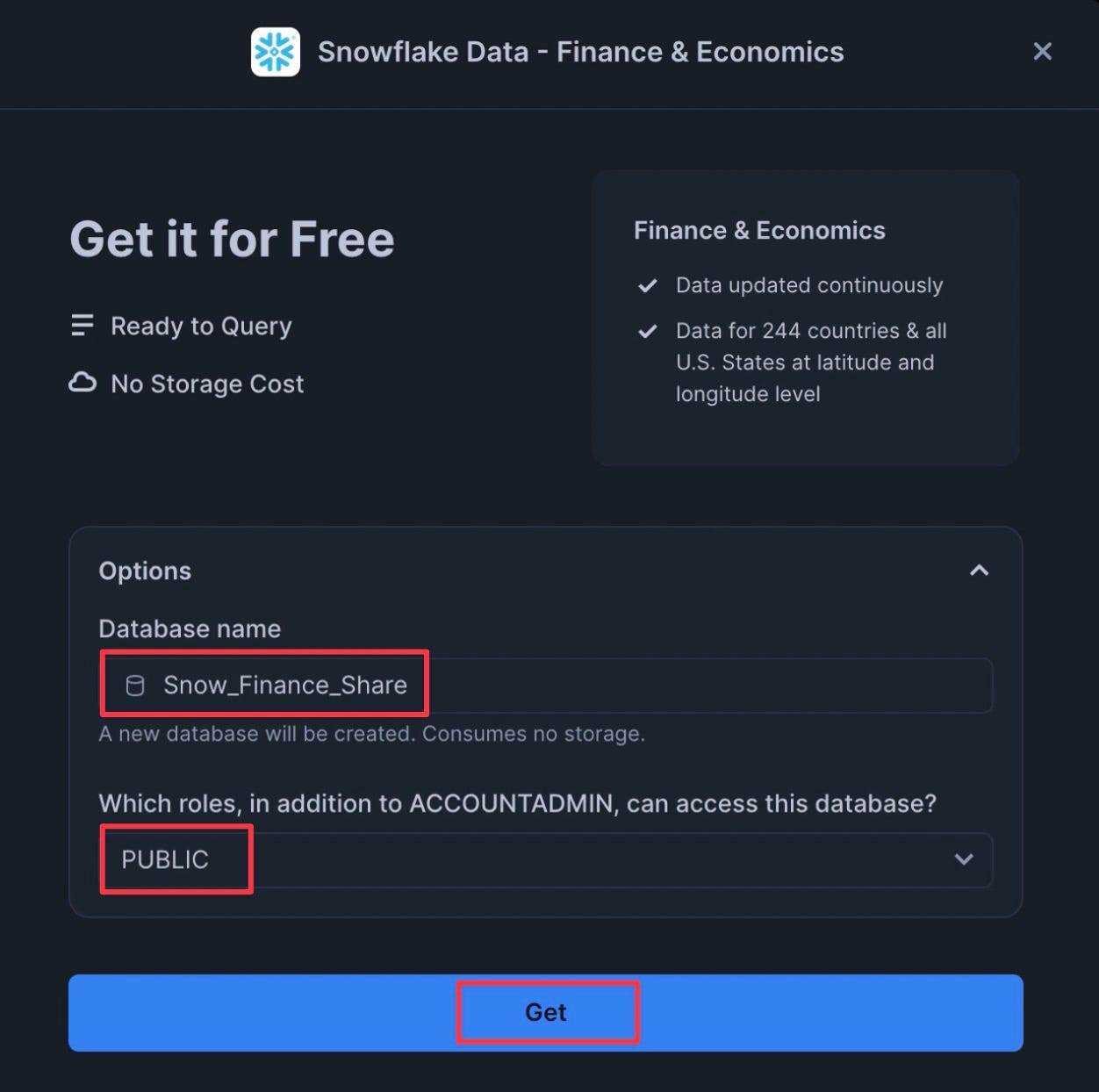This screenshot has width=1099, height=1092.
Task: Select the PUBLIC role field
Action: click(x=545, y=860)
